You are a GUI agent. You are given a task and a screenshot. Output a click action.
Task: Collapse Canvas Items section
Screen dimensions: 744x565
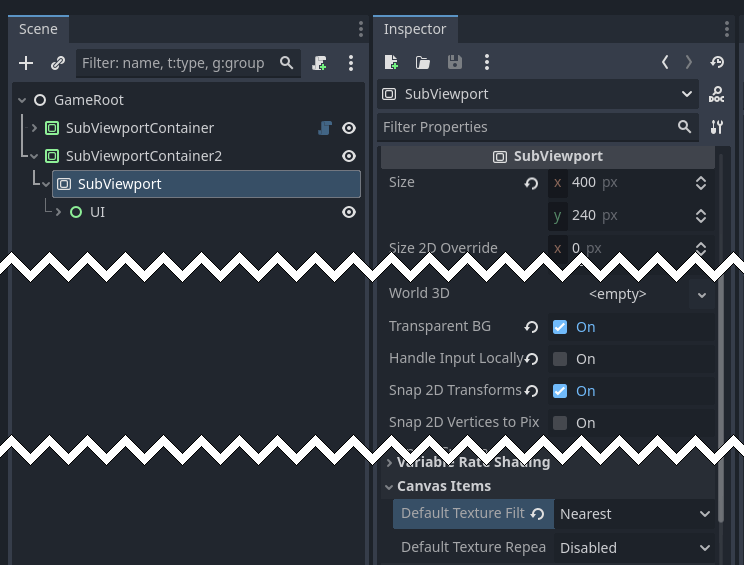389,487
